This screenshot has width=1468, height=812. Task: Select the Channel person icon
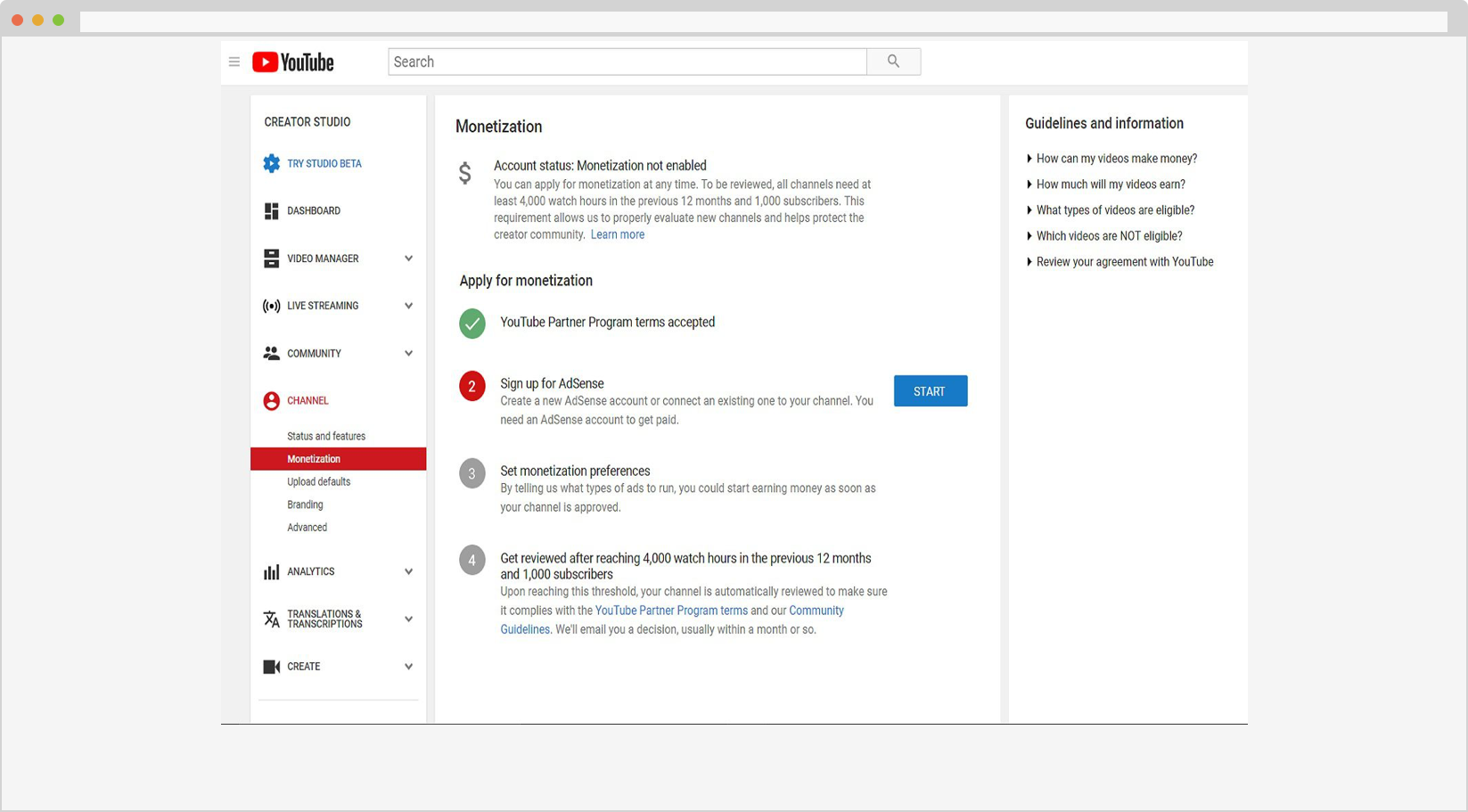pyautogui.click(x=271, y=401)
